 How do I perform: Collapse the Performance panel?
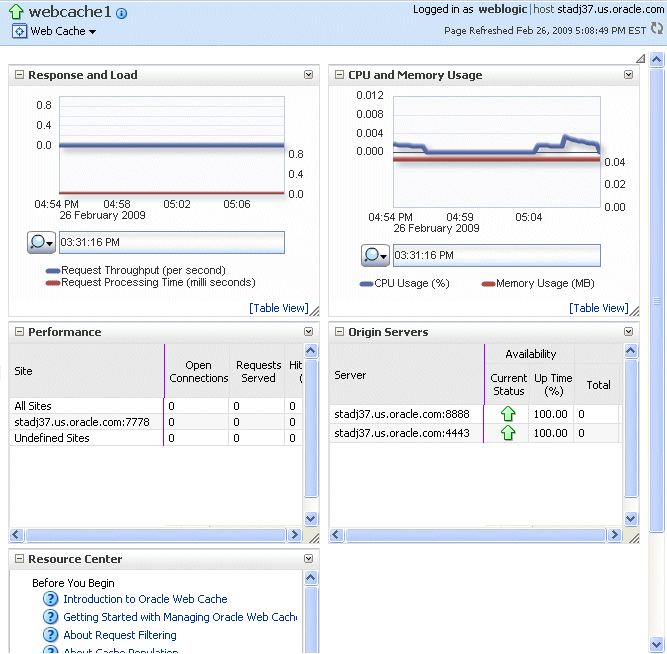pyautogui.click(x=19, y=332)
